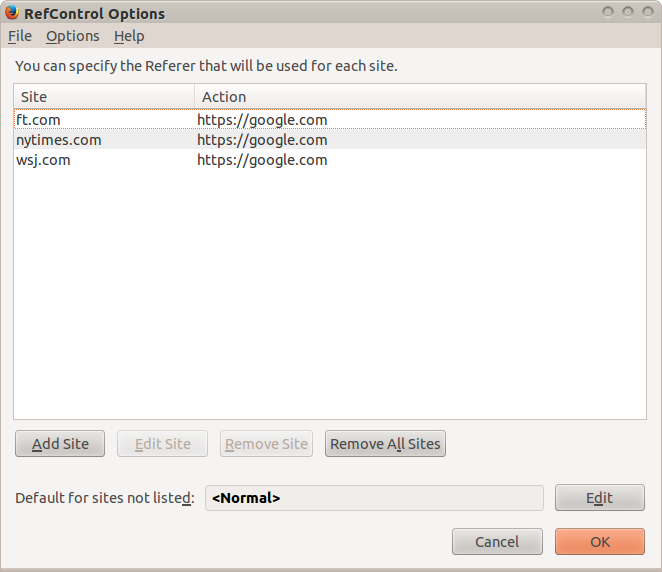This screenshot has height=572, width=662.
Task: Click the Firefox icon in title bar
Action: (12, 13)
